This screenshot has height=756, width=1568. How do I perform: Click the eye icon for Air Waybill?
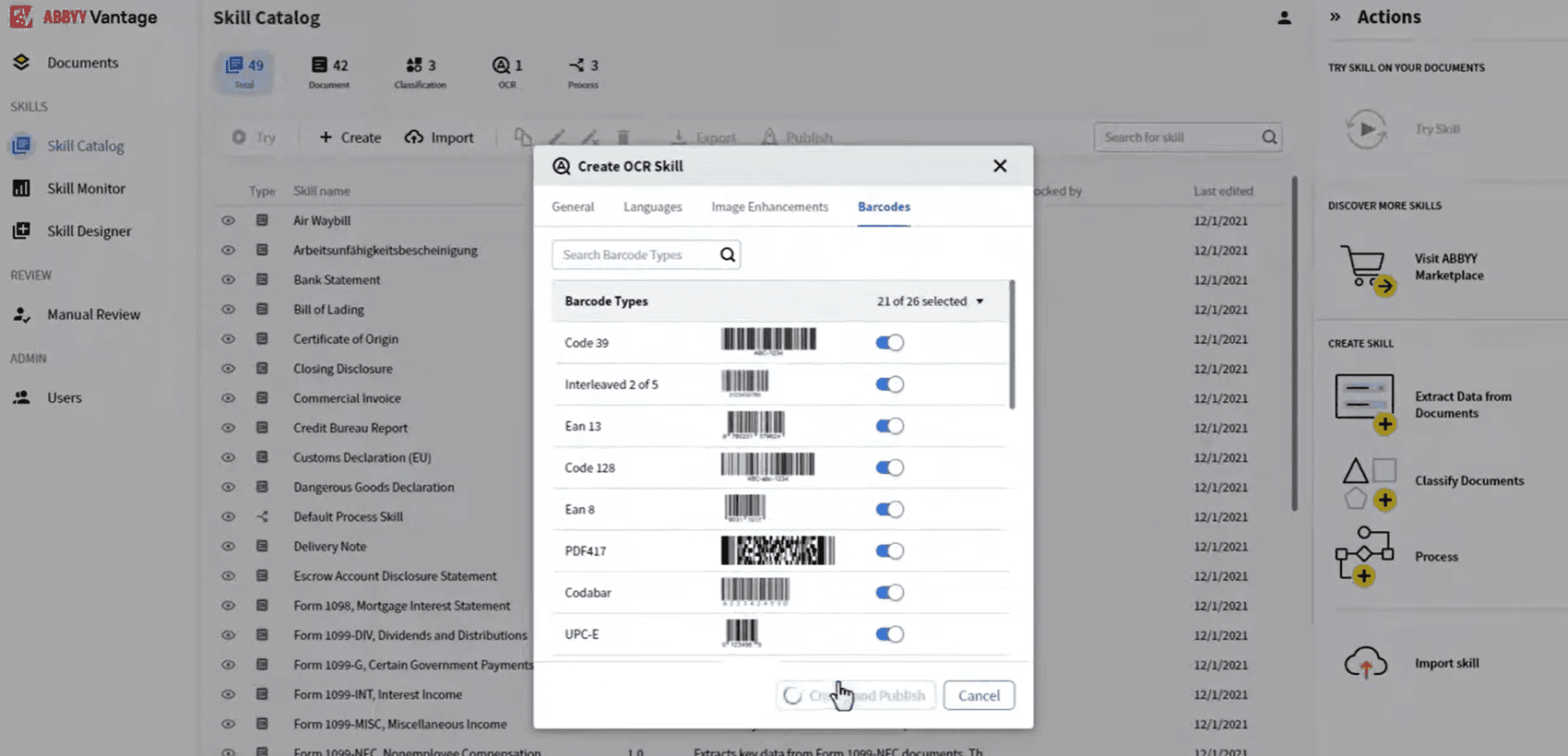[x=228, y=220]
